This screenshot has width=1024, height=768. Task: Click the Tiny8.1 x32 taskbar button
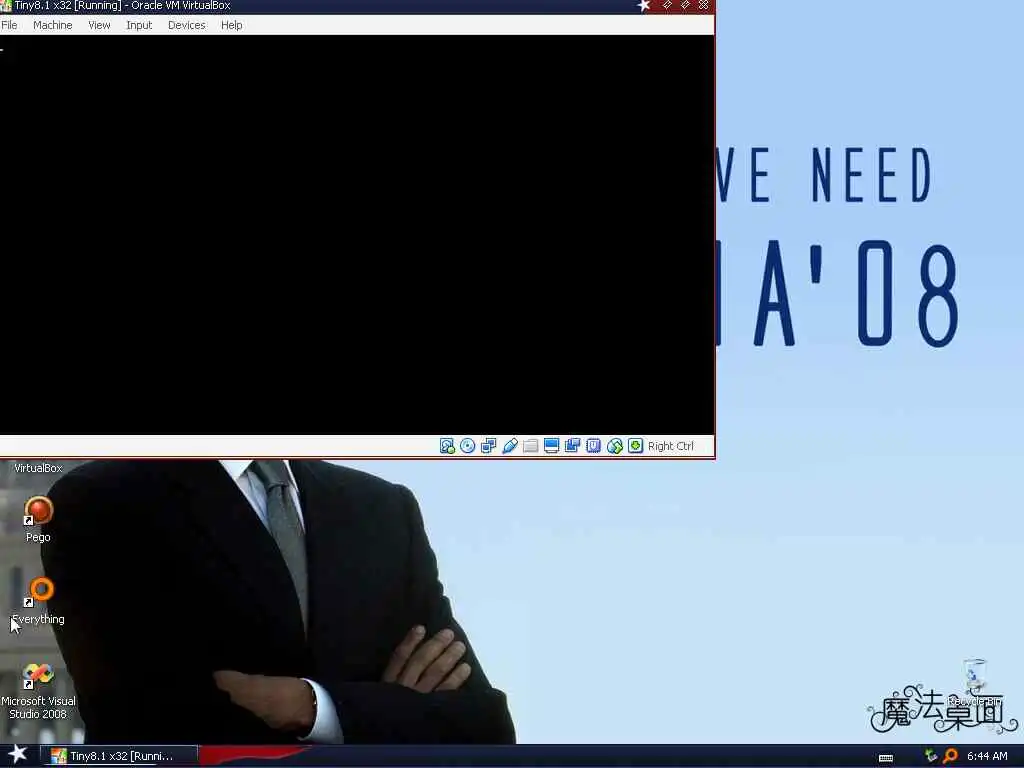point(120,756)
